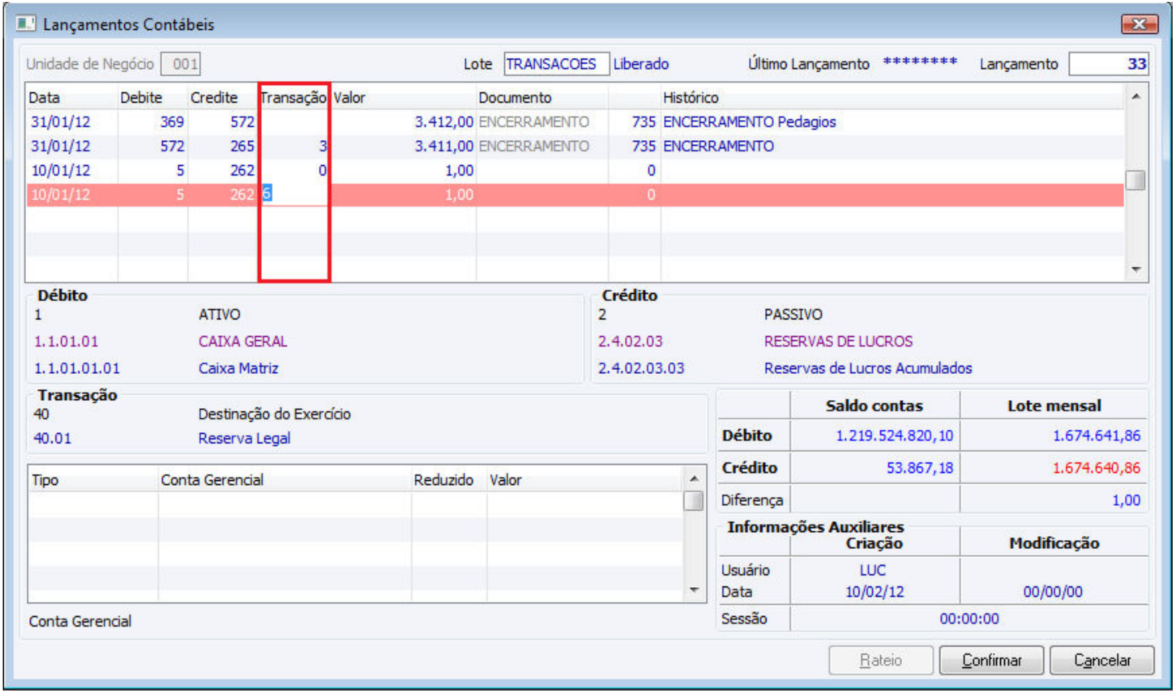
Task: Click the Cancelar button
Action: pyautogui.click(x=1103, y=661)
